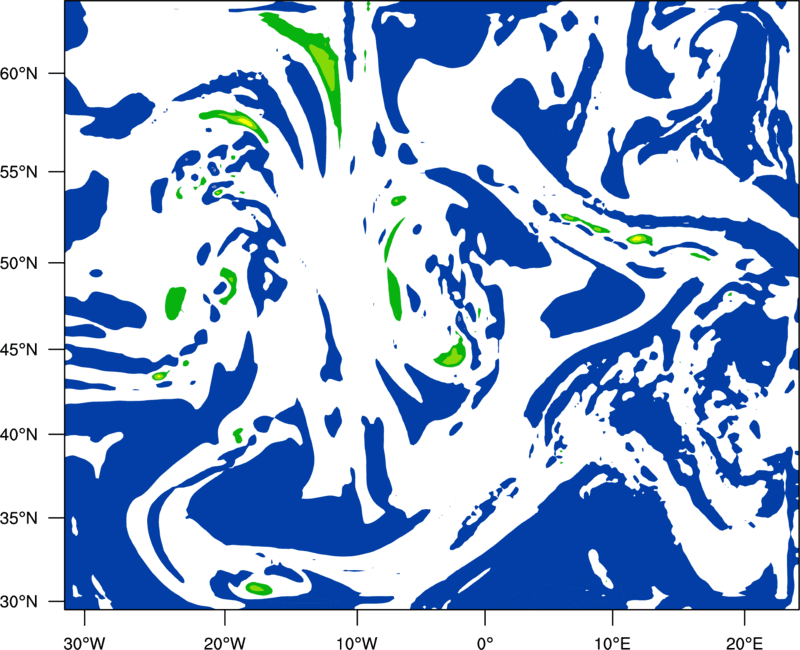Screen dimensions: 800x650
Task: Click the 0° longitude label
Action: (485, 643)
